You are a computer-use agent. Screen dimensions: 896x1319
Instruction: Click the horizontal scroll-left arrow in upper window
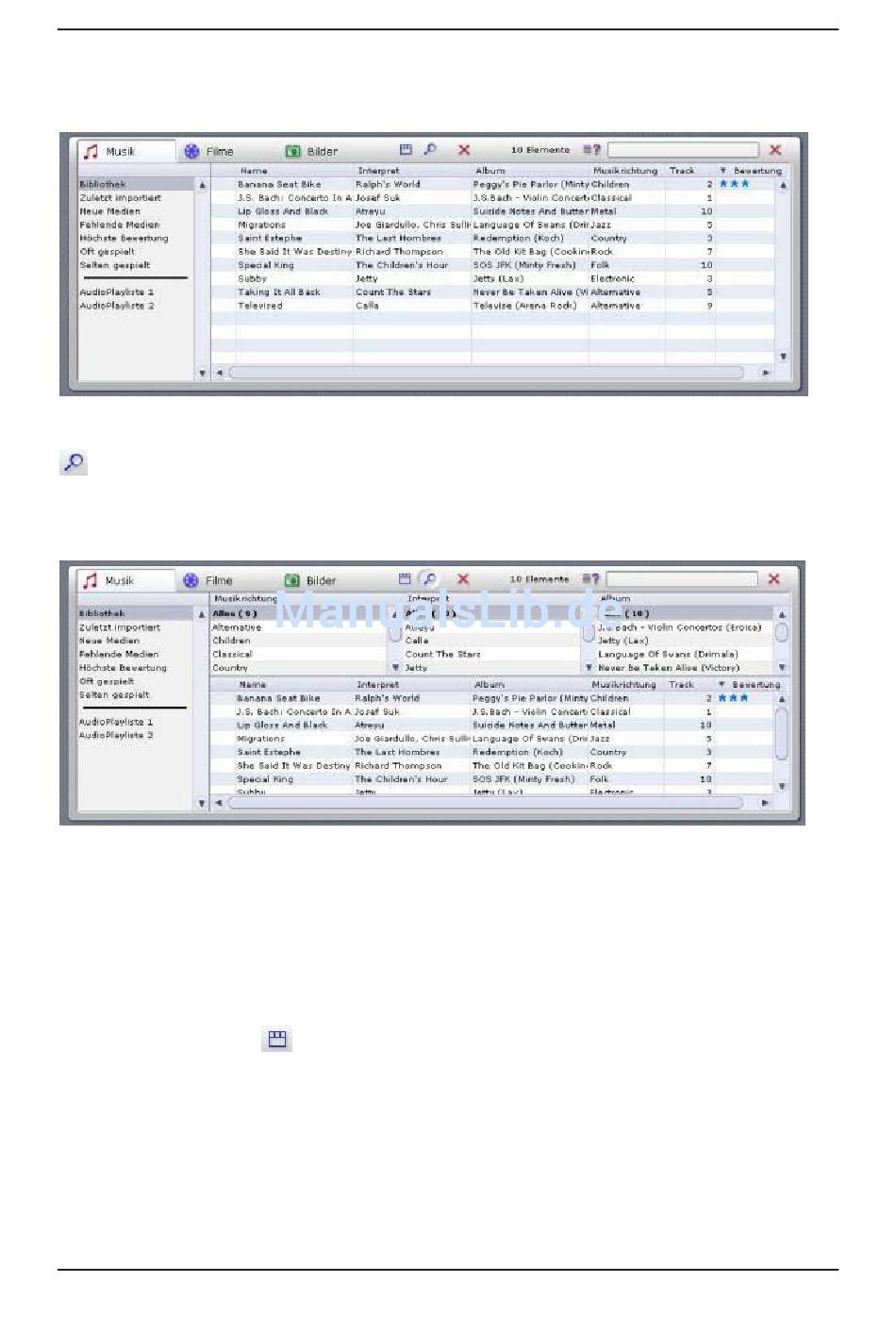220,373
